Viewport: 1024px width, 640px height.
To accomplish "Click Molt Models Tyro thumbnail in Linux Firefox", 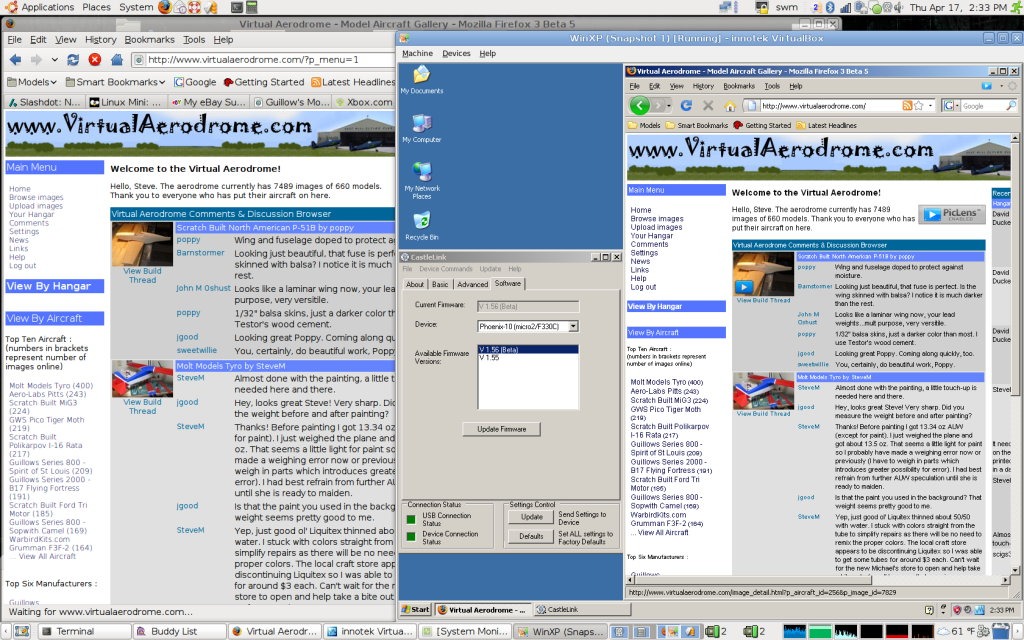I will pos(142,378).
